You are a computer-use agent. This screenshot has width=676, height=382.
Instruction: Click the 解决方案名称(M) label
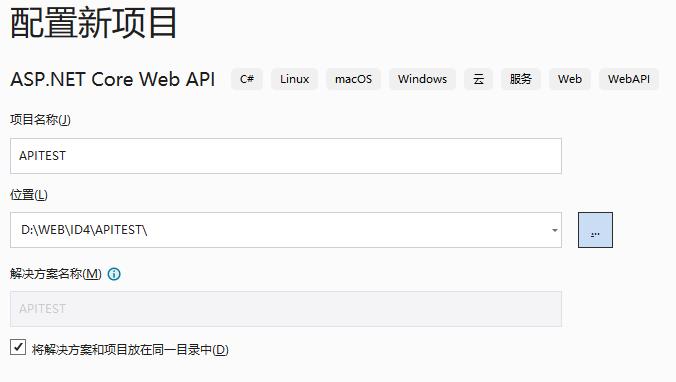(56, 274)
